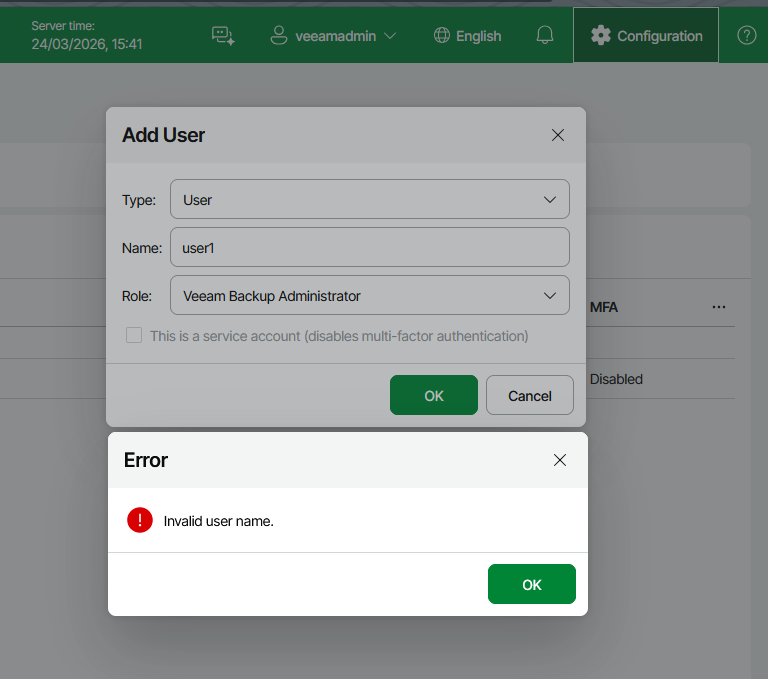Click the globe language icon

tap(442, 36)
